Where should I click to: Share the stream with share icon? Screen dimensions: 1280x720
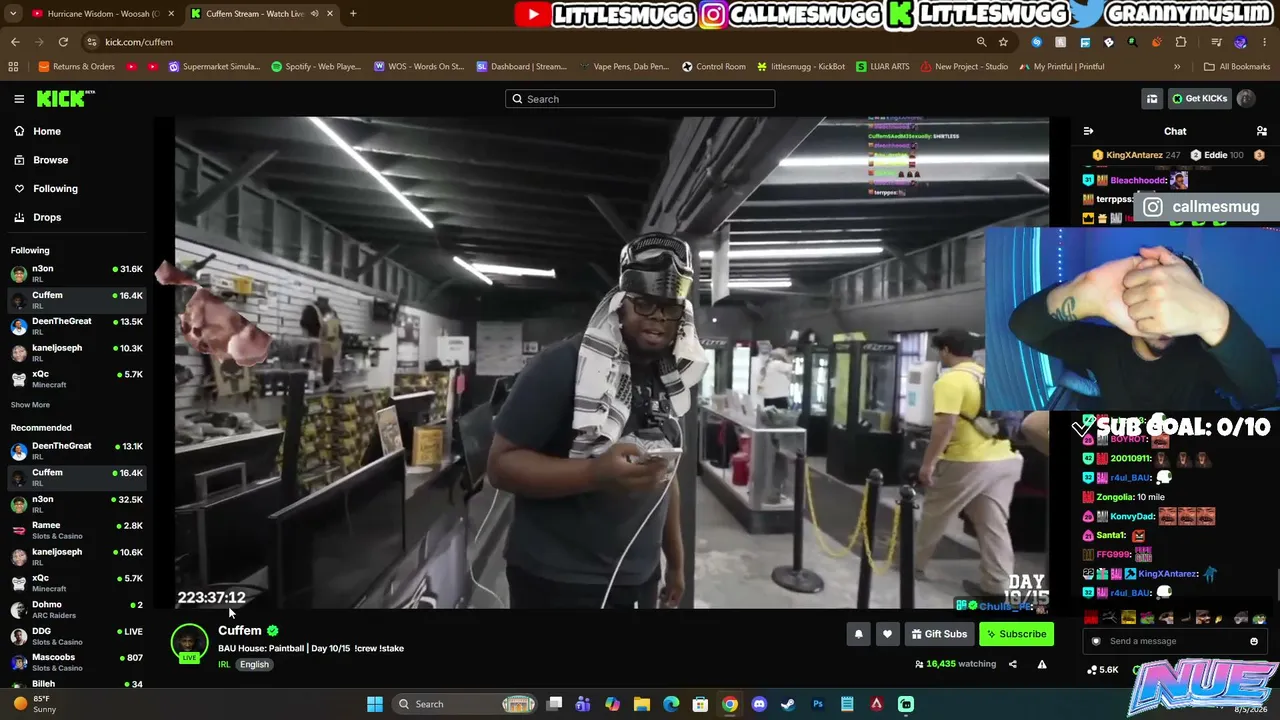pyautogui.click(x=1012, y=664)
